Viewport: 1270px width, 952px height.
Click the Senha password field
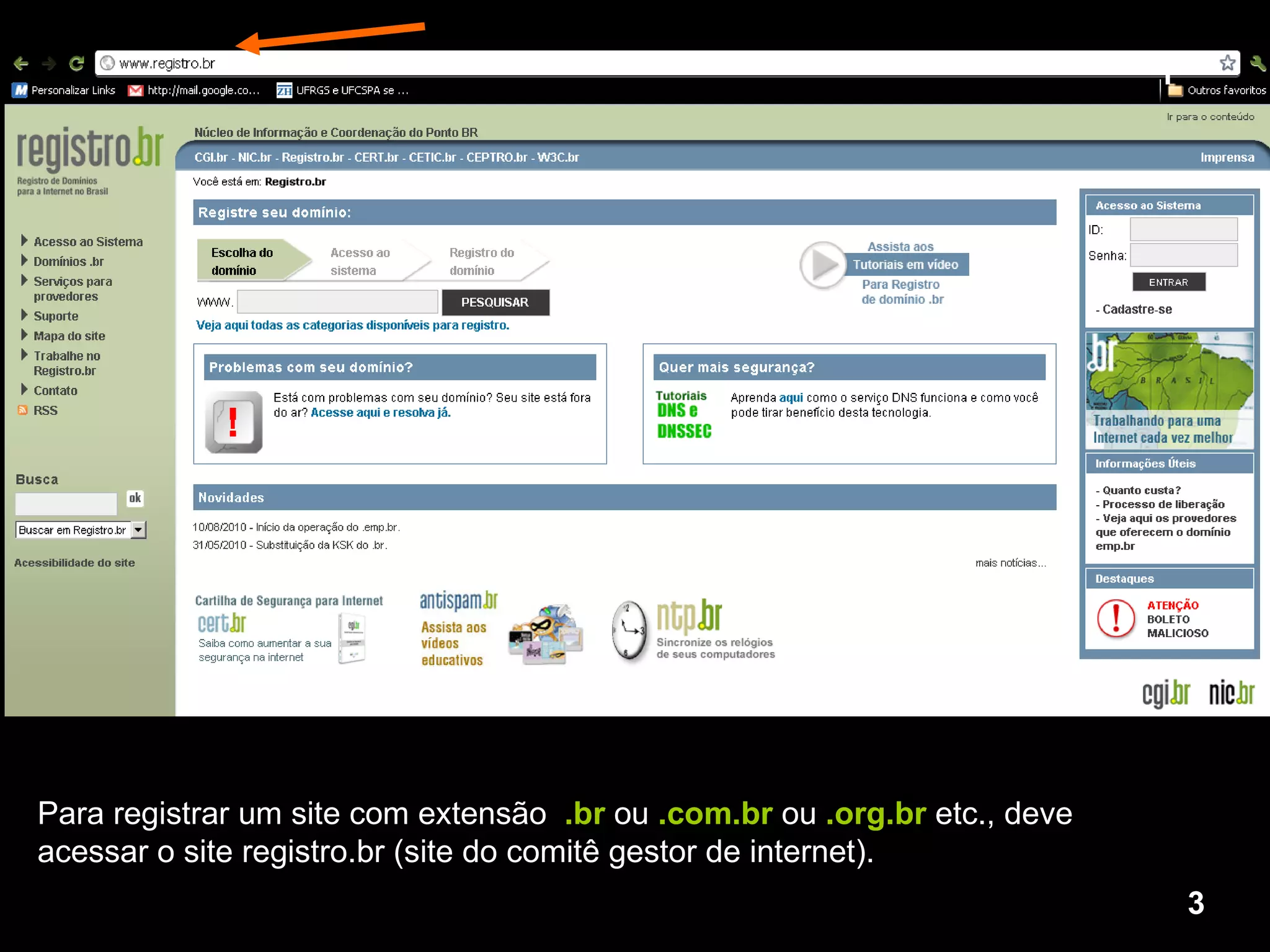1183,255
